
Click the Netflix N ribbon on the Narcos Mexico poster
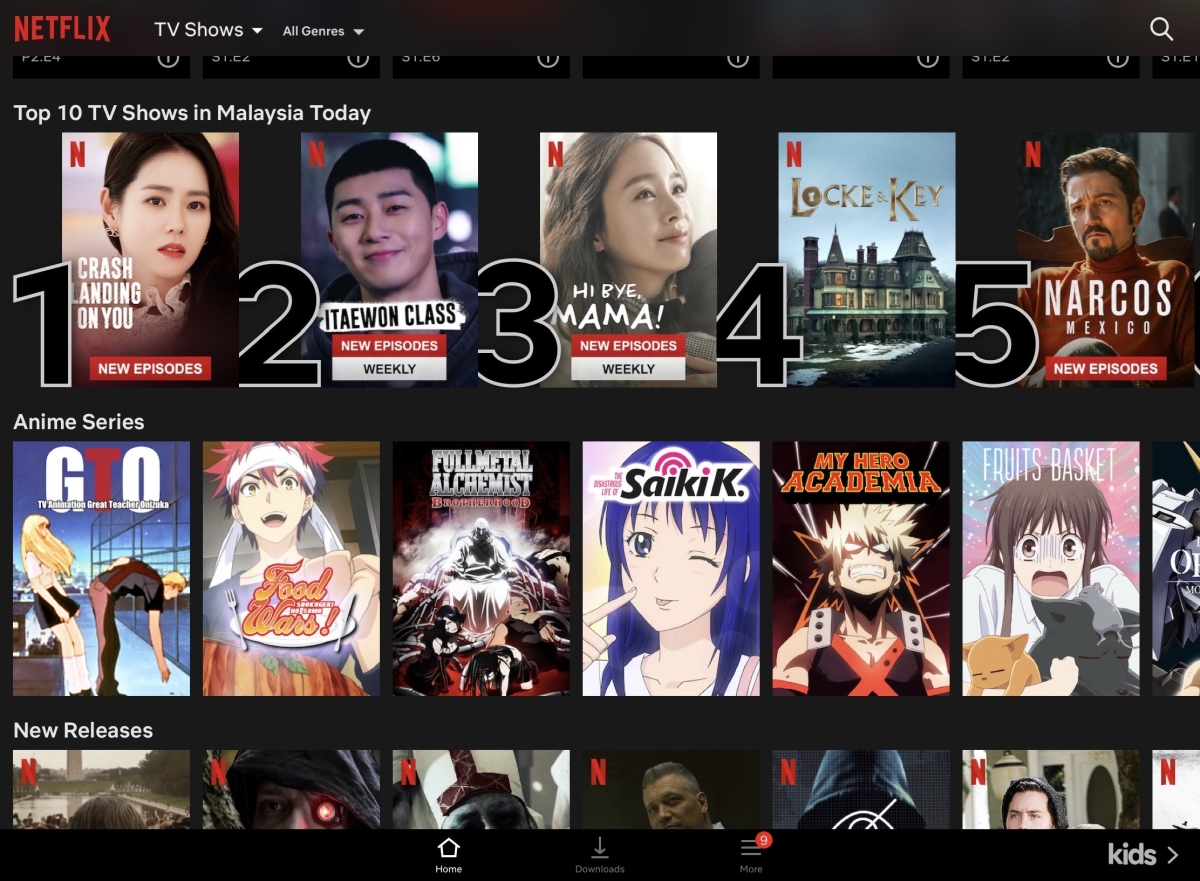1032,155
